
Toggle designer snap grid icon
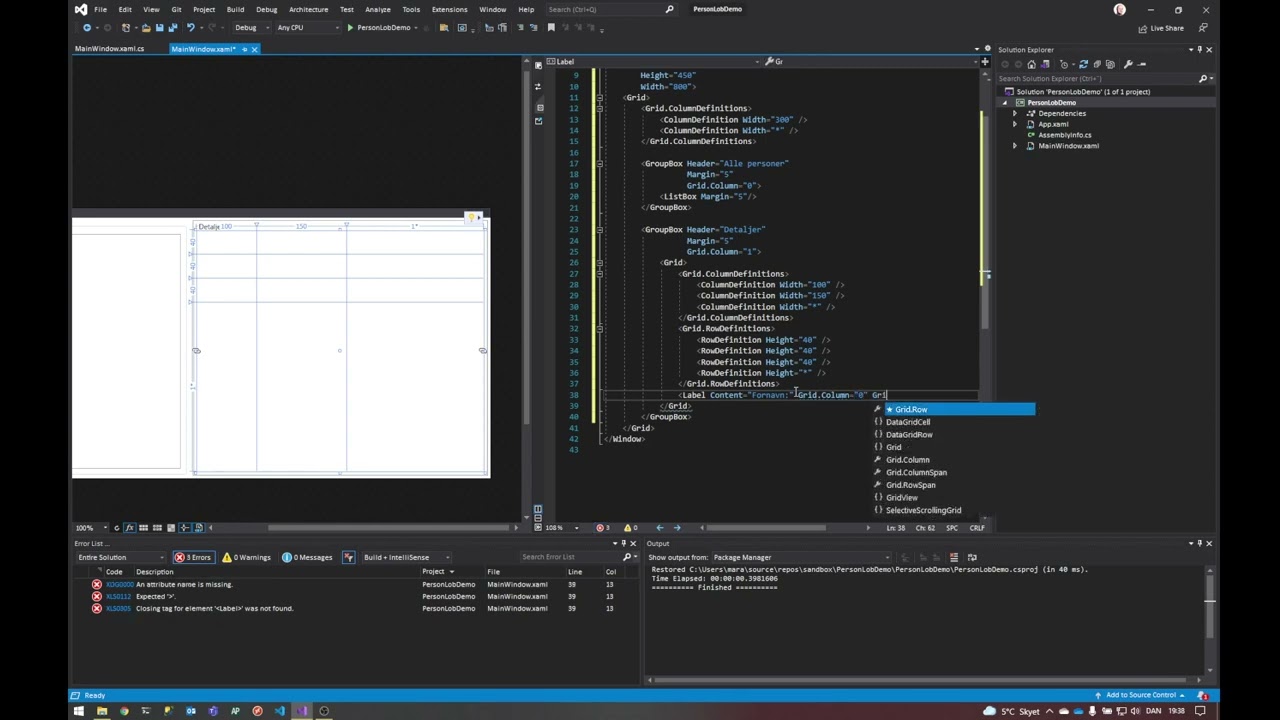(143, 528)
